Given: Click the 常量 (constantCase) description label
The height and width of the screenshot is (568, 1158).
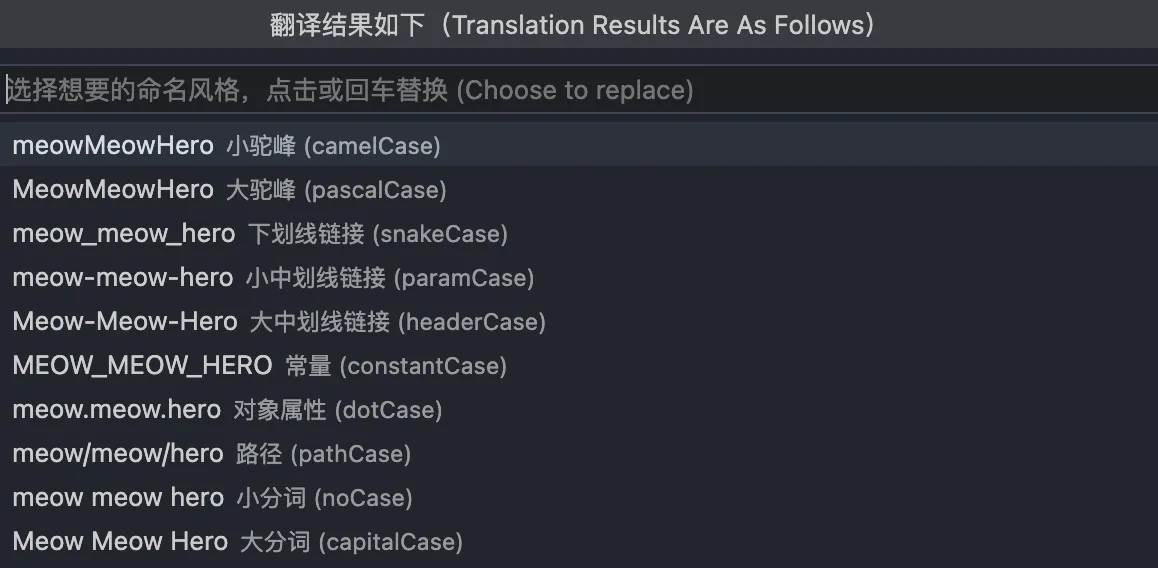Looking at the screenshot, I should [396, 366].
